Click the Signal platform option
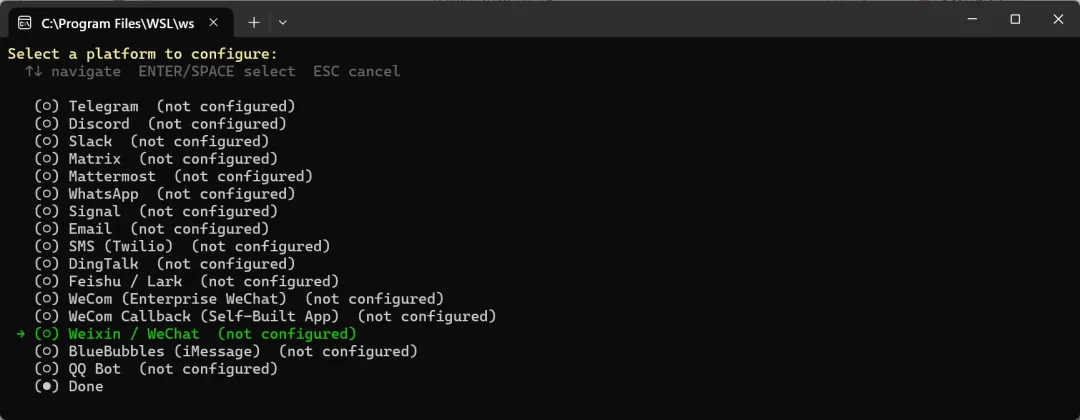This screenshot has height=420, width=1080. (94, 211)
